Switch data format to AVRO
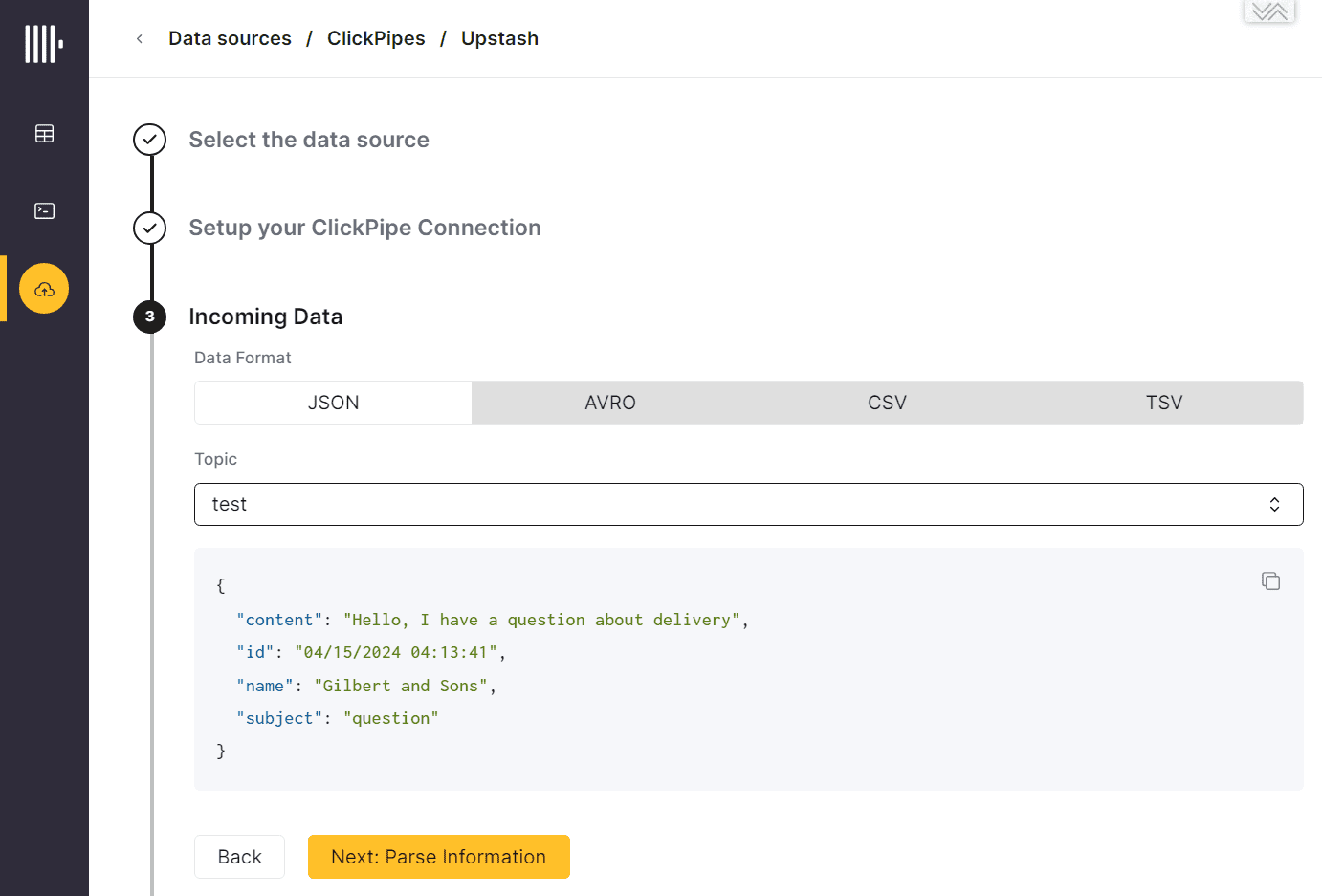1322x896 pixels. (x=610, y=403)
